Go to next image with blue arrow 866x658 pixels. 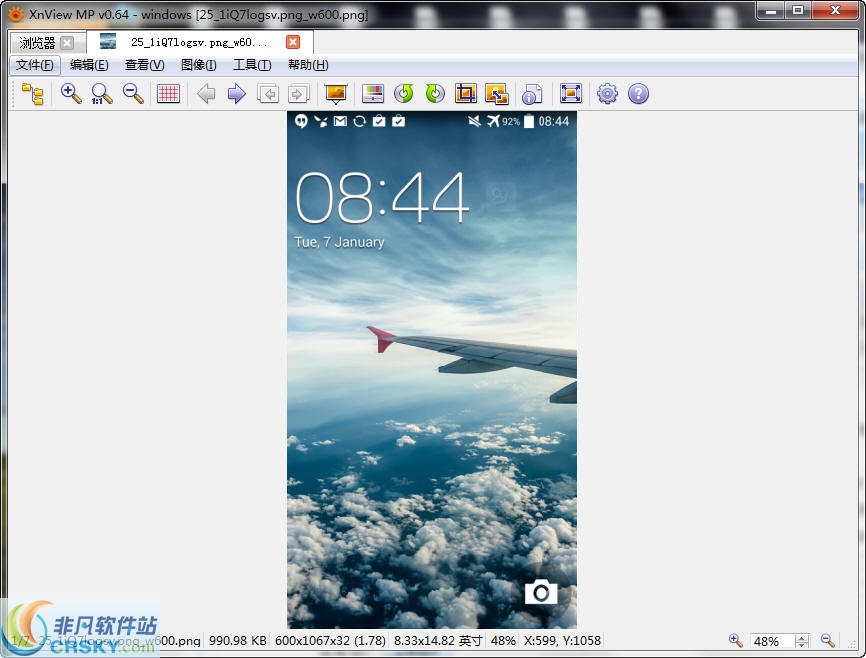pyautogui.click(x=237, y=94)
